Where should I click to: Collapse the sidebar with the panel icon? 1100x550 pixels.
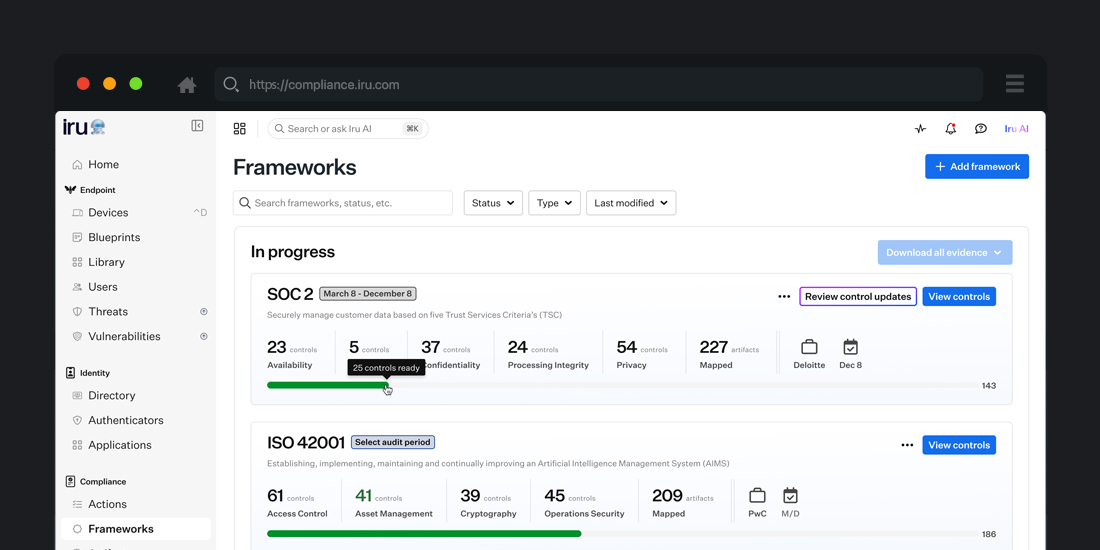pyautogui.click(x=197, y=126)
